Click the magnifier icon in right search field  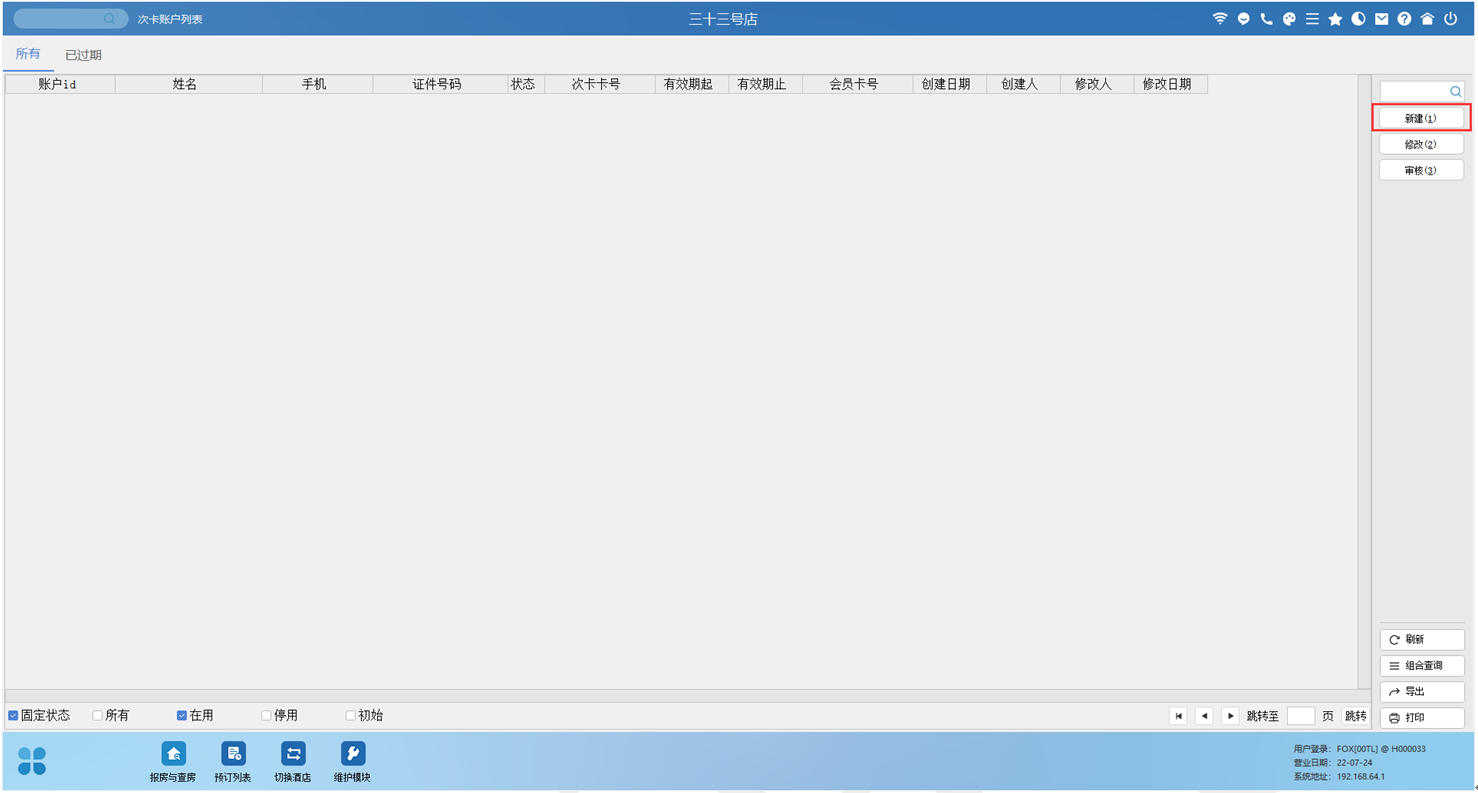tap(1455, 92)
